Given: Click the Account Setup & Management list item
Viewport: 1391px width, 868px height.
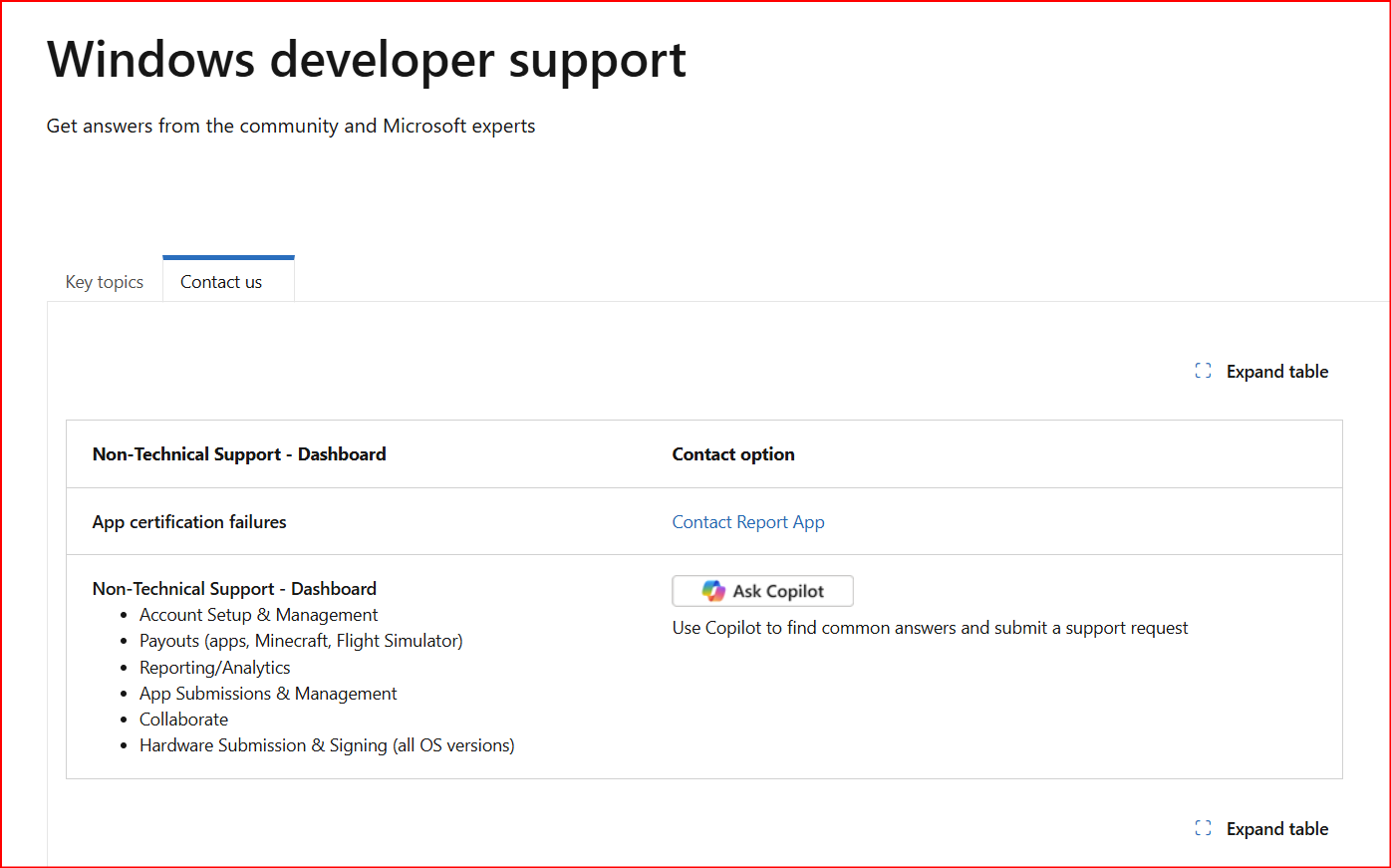Looking at the screenshot, I should point(259,615).
